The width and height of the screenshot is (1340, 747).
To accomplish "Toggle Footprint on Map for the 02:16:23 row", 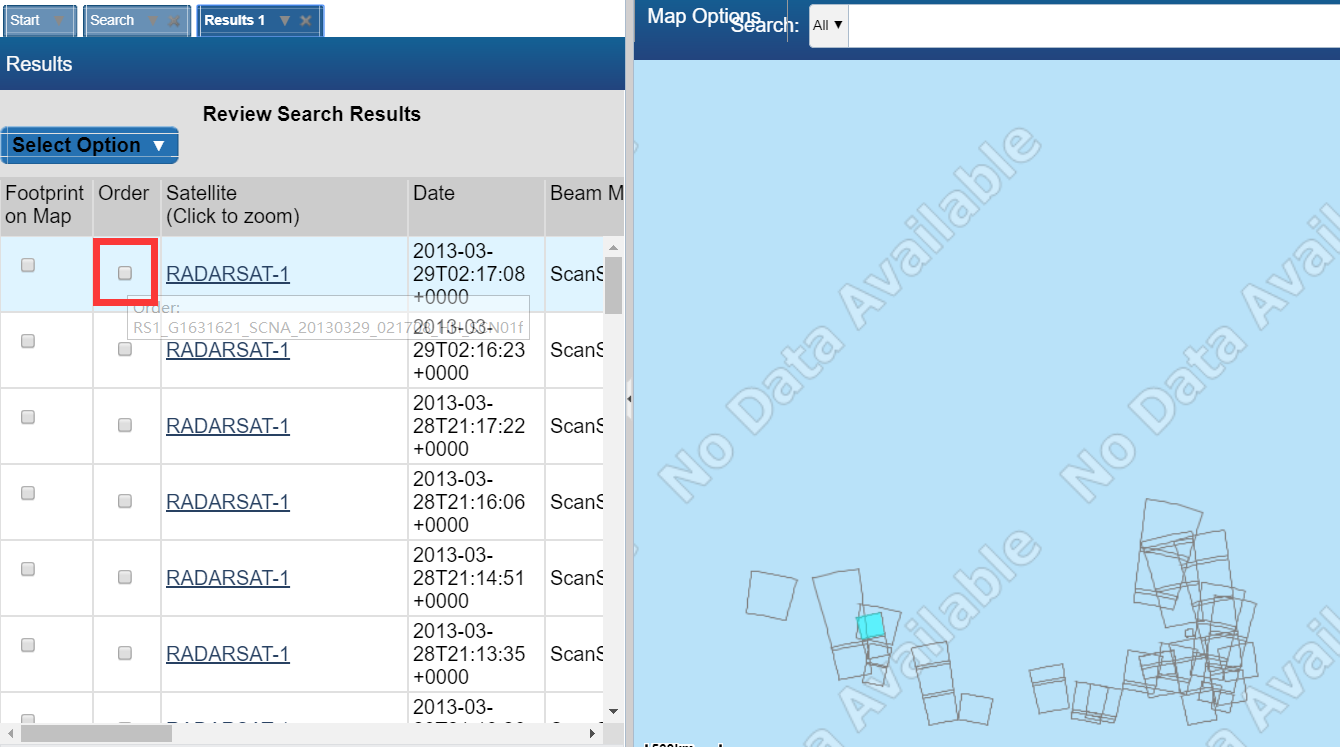I will pyautogui.click(x=28, y=341).
